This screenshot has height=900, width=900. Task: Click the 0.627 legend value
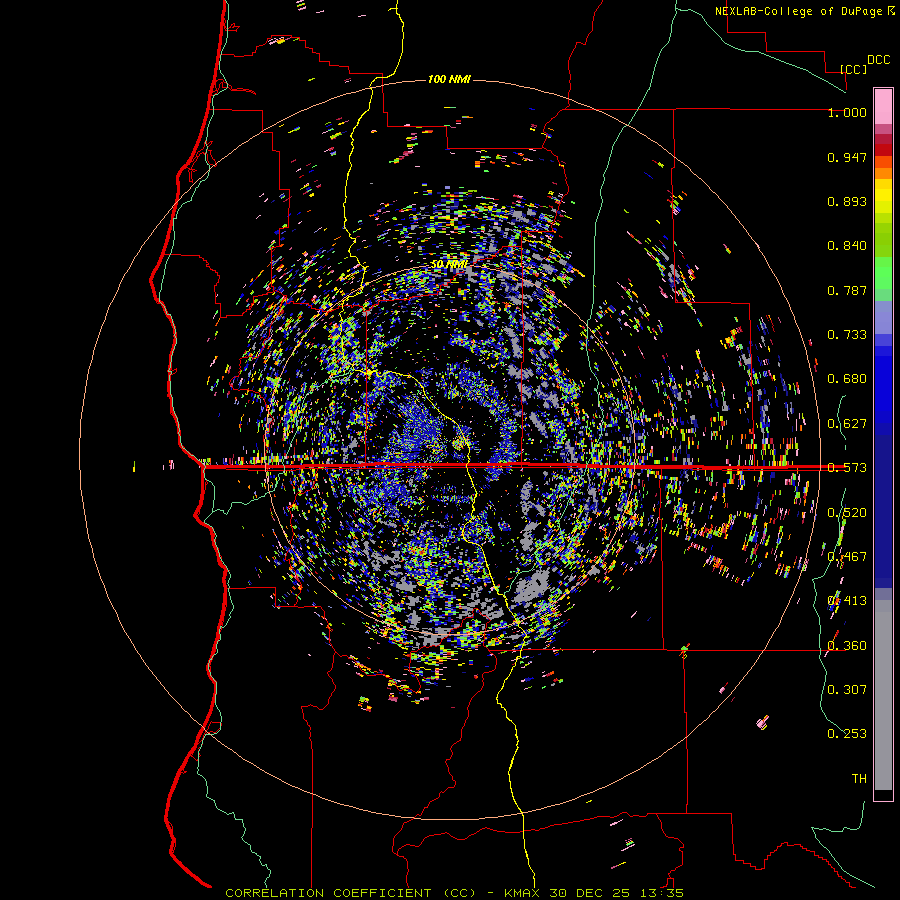847,424
